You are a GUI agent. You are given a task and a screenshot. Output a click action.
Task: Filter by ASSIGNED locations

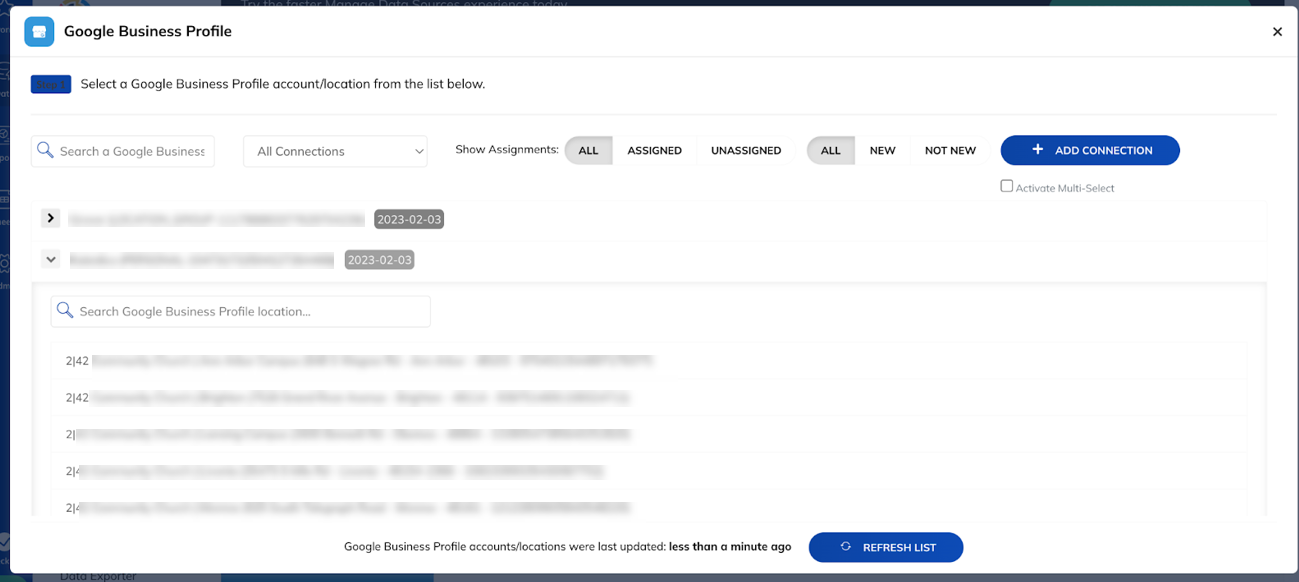[x=654, y=151]
